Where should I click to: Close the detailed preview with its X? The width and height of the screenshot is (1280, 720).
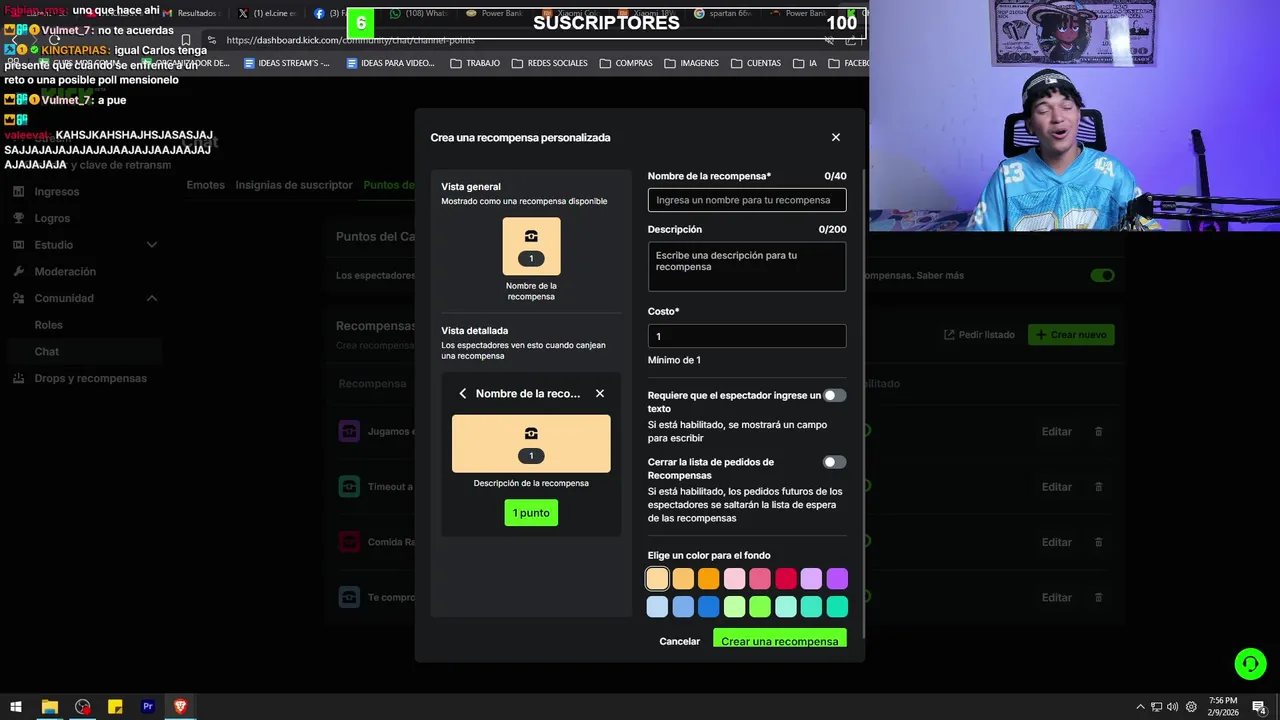(x=600, y=393)
